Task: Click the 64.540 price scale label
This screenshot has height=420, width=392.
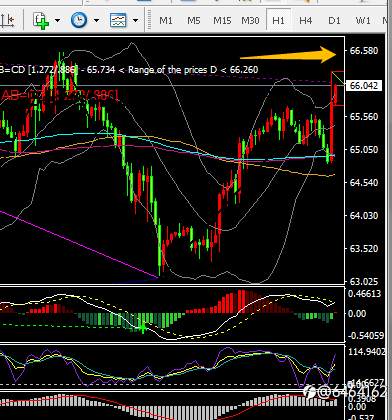Action: point(364,183)
